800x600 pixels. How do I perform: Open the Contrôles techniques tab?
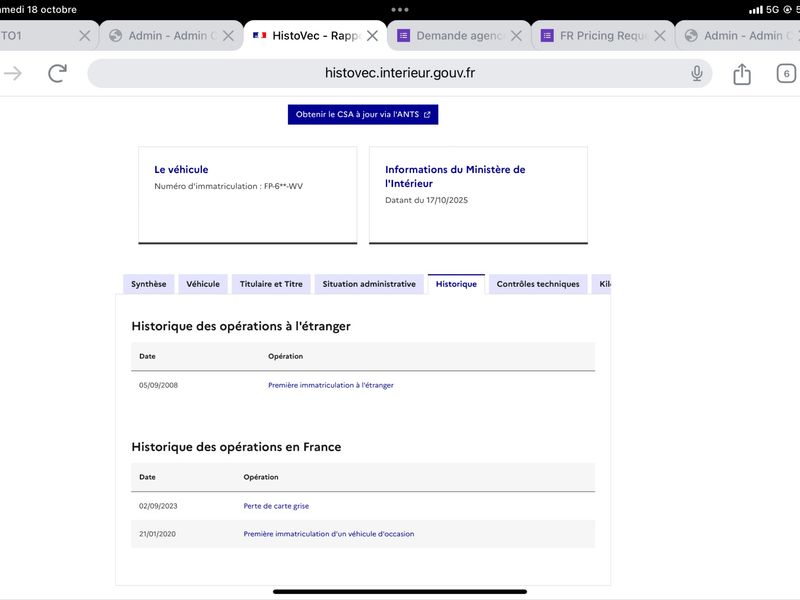pos(538,284)
